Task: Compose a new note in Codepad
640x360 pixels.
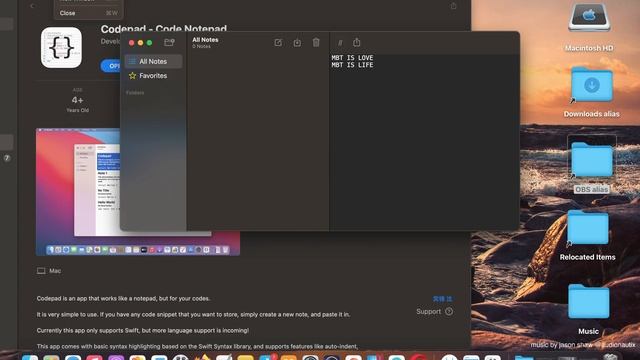Action: pos(278,42)
